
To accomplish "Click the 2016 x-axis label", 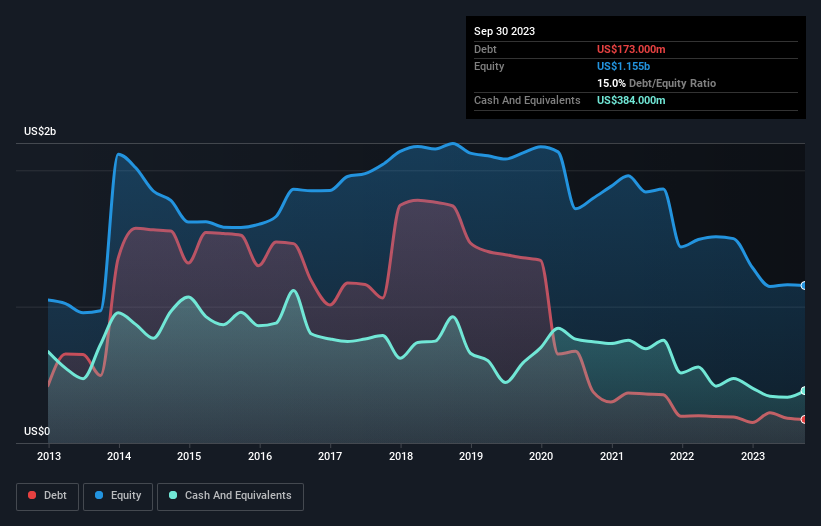I will click(x=260, y=456).
